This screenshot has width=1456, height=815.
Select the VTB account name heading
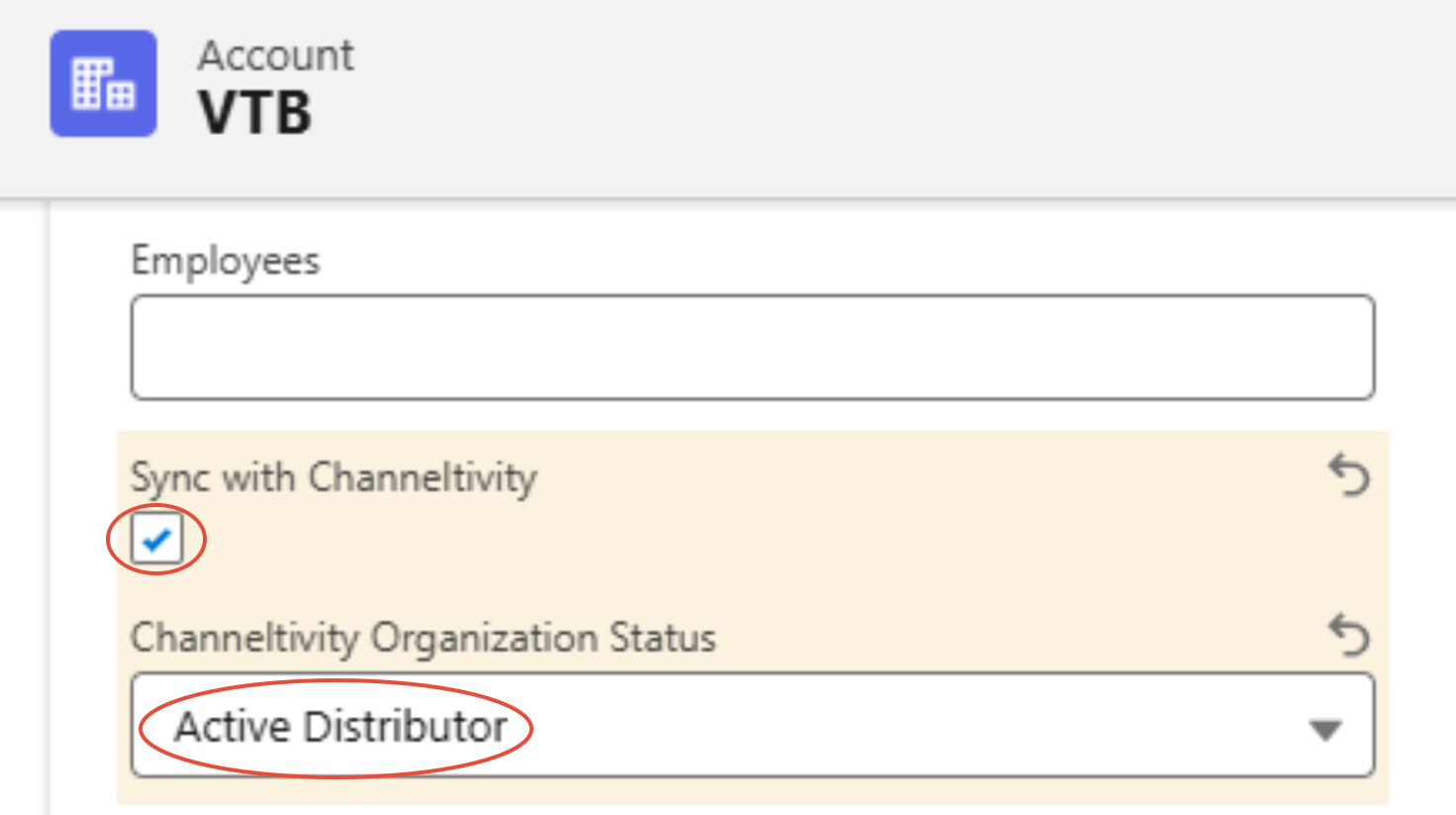[255, 113]
